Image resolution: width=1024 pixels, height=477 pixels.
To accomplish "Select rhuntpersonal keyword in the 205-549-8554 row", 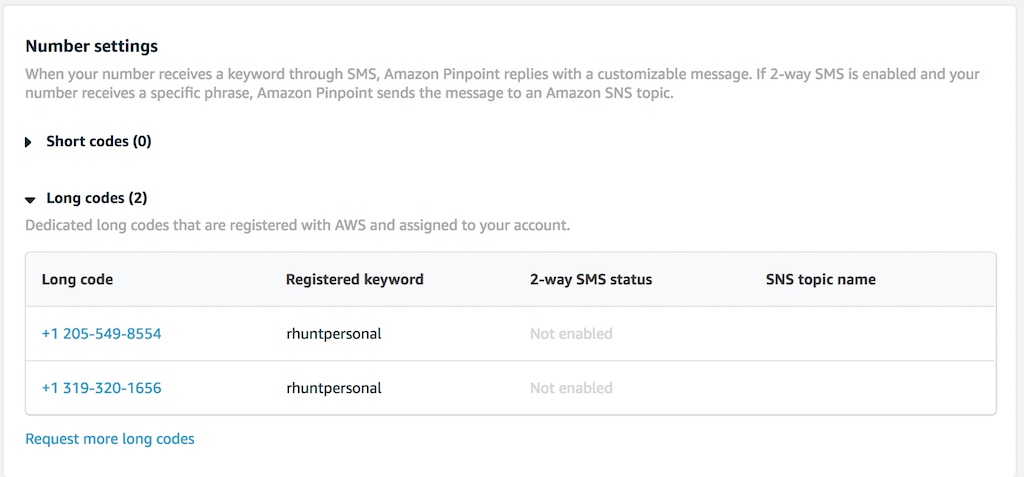I will [x=333, y=334].
